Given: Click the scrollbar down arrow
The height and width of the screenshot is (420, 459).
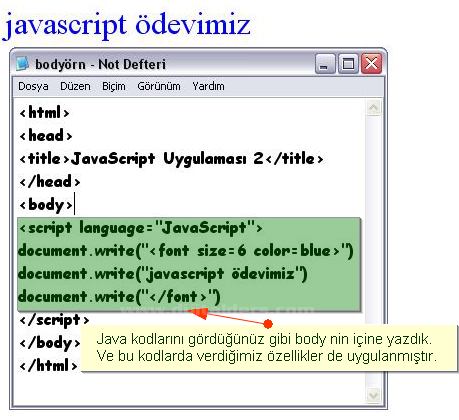Looking at the screenshot, I should point(373,395).
